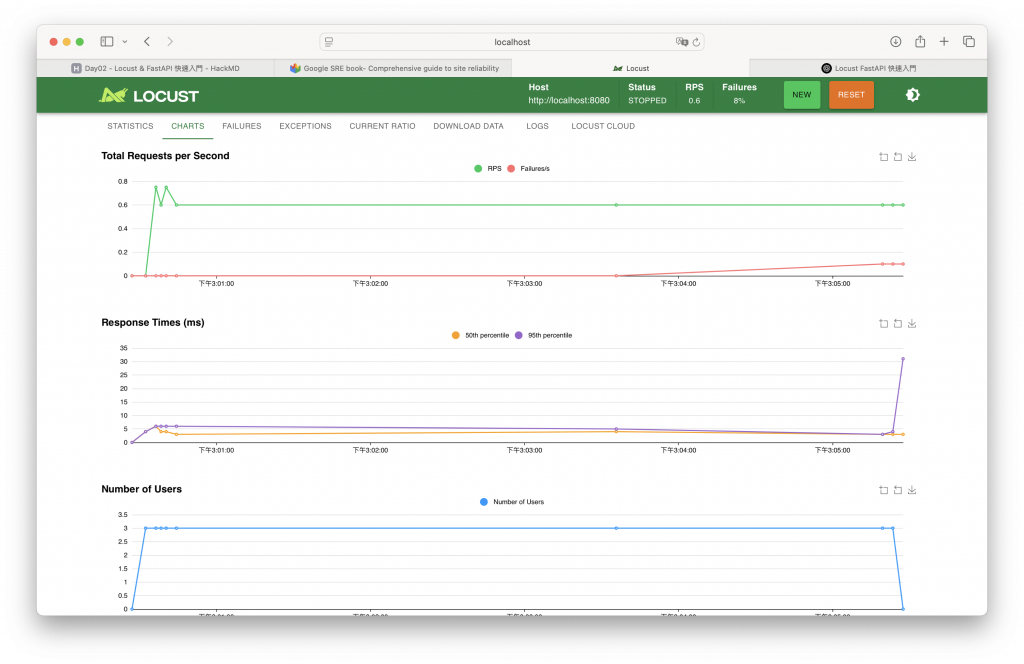The width and height of the screenshot is (1024, 664).
Task: Open Safari downloads icon
Action: pos(895,41)
